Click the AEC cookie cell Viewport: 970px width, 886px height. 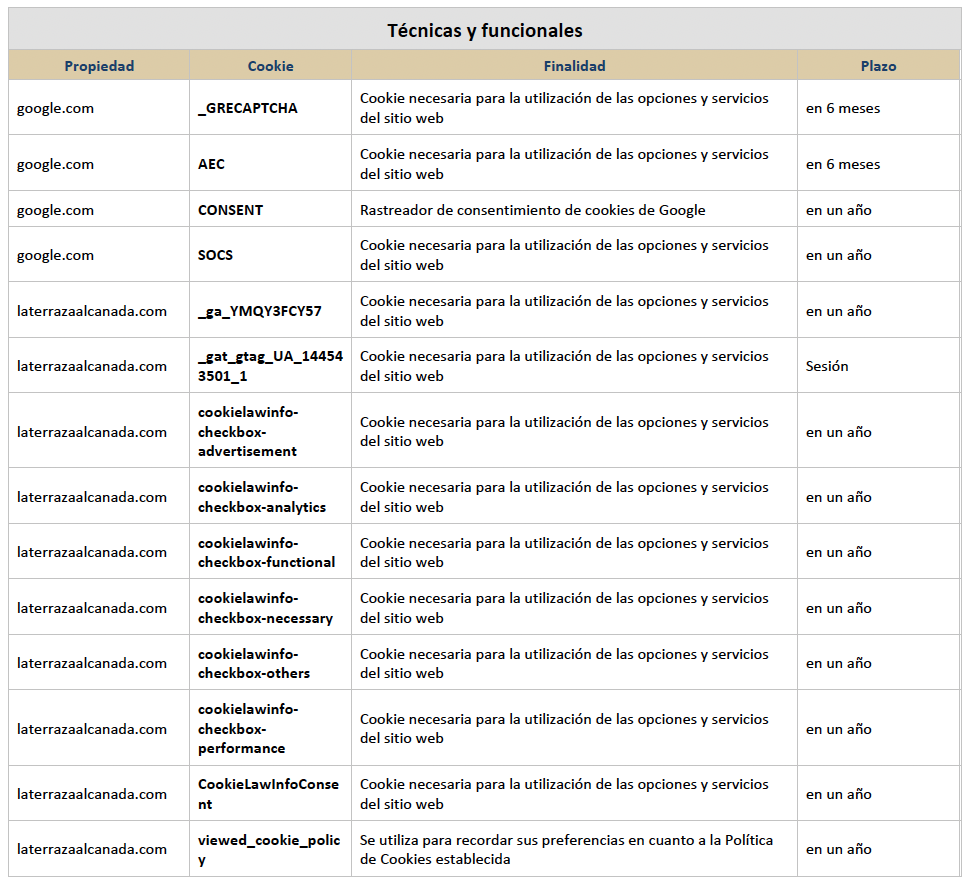coord(270,163)
